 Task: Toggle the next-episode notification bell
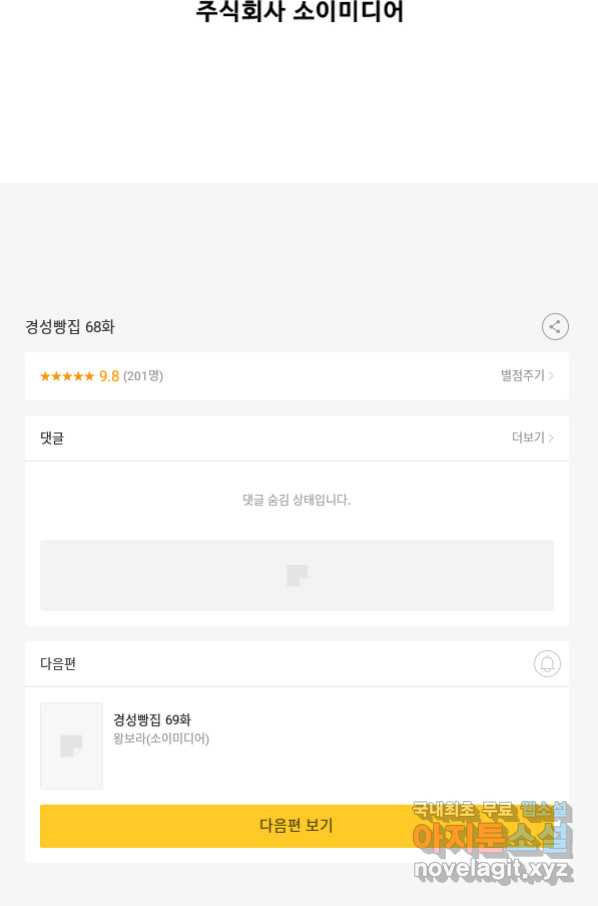[547, 663]
